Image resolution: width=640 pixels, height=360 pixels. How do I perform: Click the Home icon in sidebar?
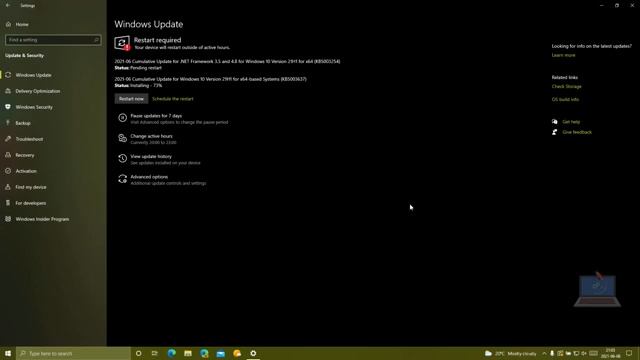coord(8,24)
